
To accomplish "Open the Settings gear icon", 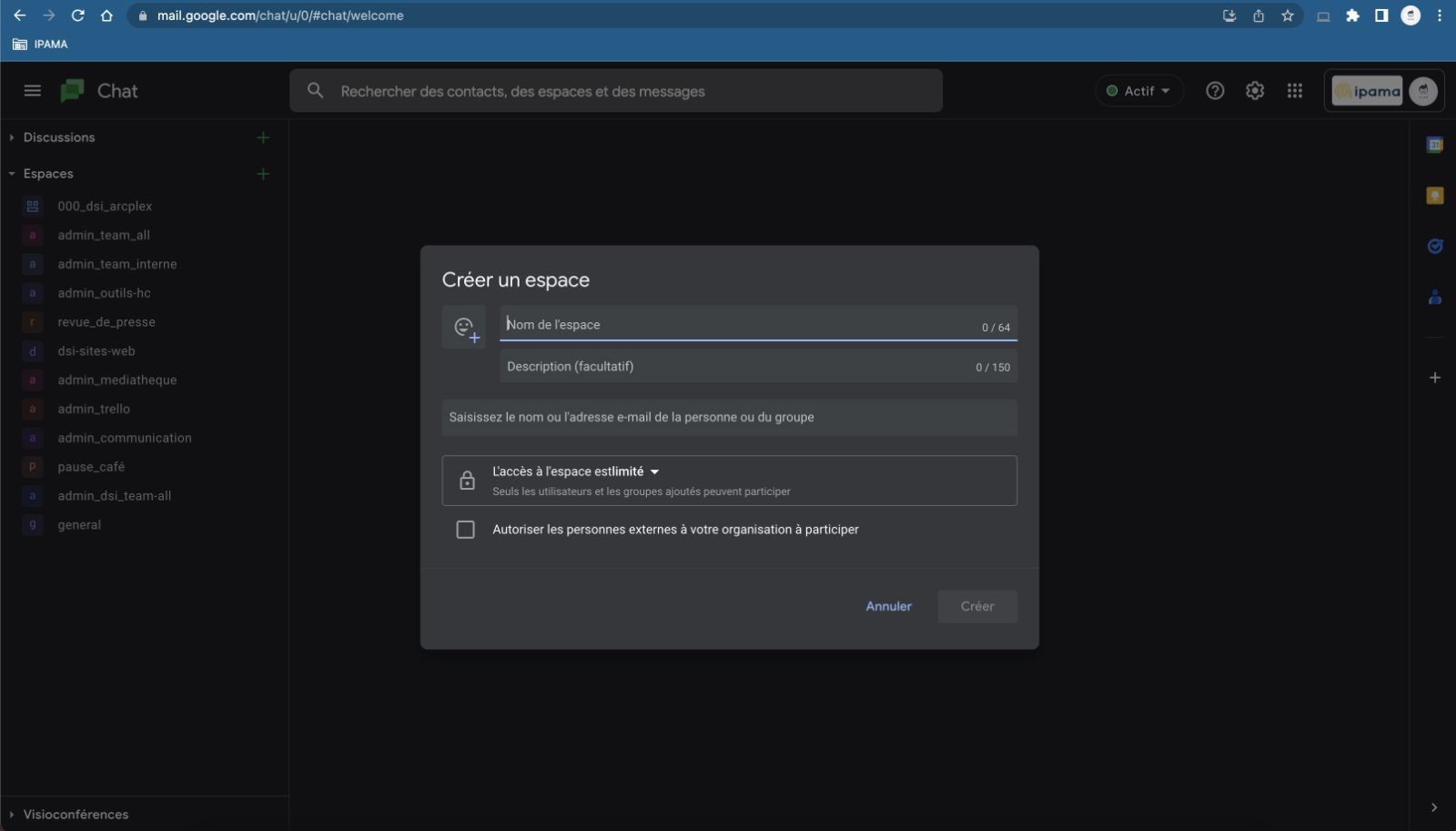I will coord(1255,90).
